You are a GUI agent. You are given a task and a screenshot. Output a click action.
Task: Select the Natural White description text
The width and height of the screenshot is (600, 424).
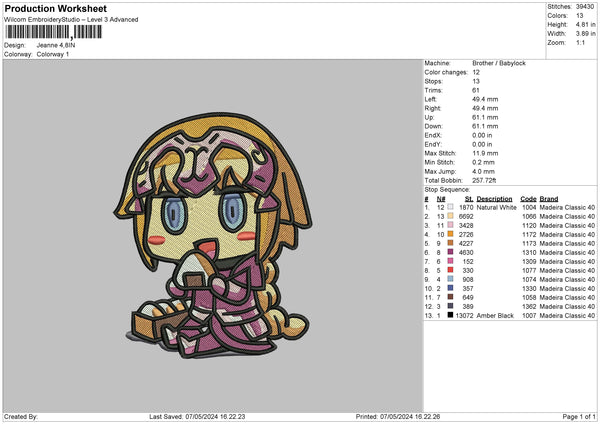pyautogui.click(x=497, y=207)
